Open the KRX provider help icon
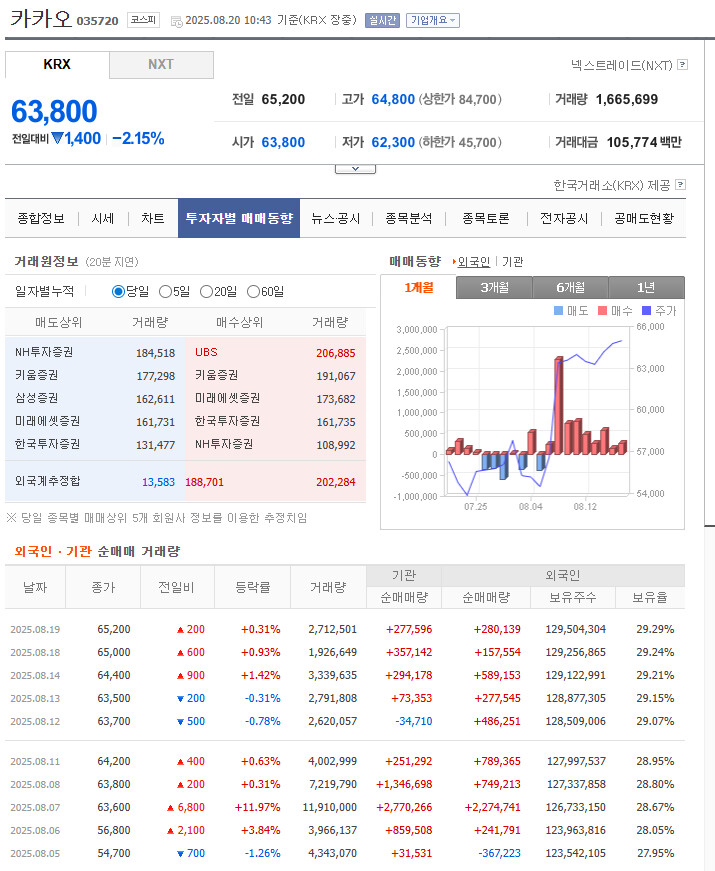This screenshot has width=715, height=871. point(680,185)
